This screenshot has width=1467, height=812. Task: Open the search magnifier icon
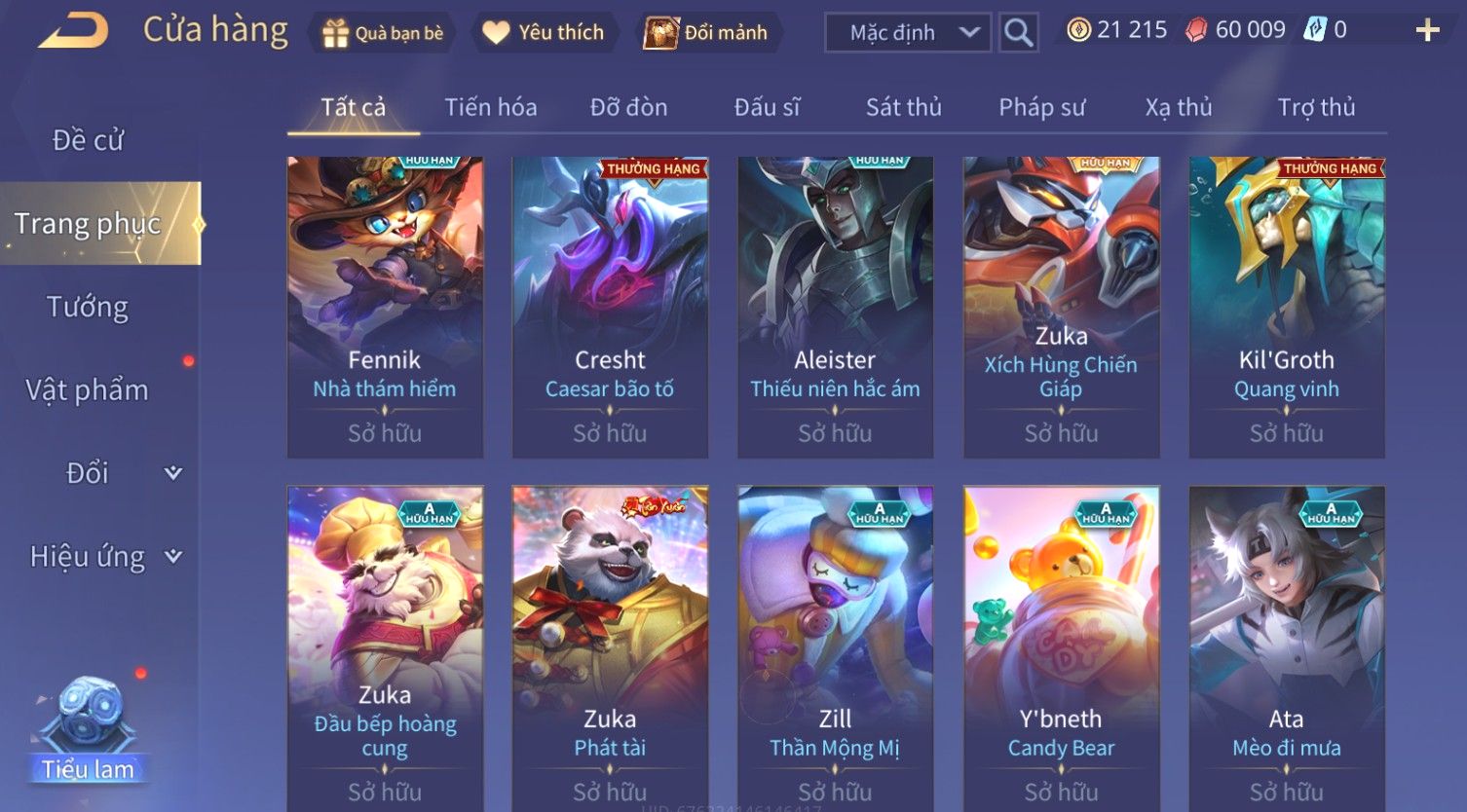click(1018, 32)
